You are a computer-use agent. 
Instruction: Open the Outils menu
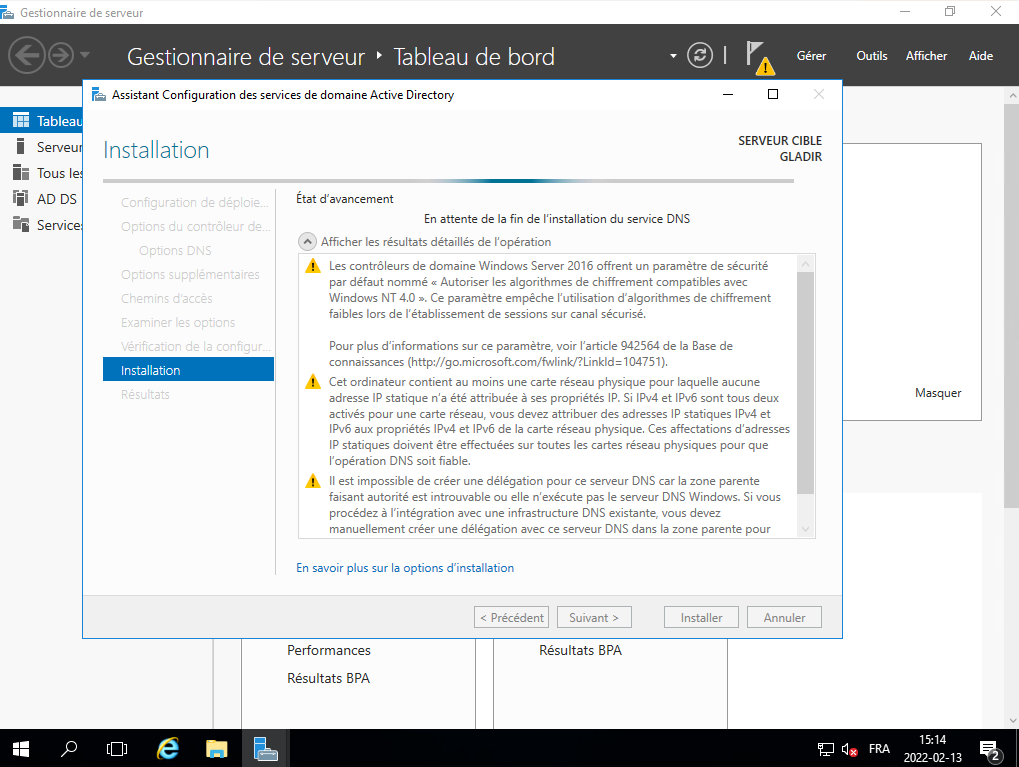871,56
